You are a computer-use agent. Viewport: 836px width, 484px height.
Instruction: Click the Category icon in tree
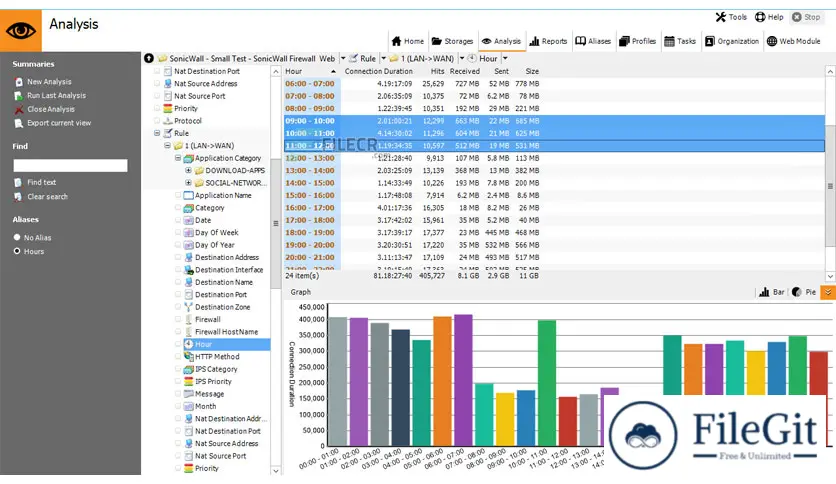pyautogui.click(x=189, y=208)
